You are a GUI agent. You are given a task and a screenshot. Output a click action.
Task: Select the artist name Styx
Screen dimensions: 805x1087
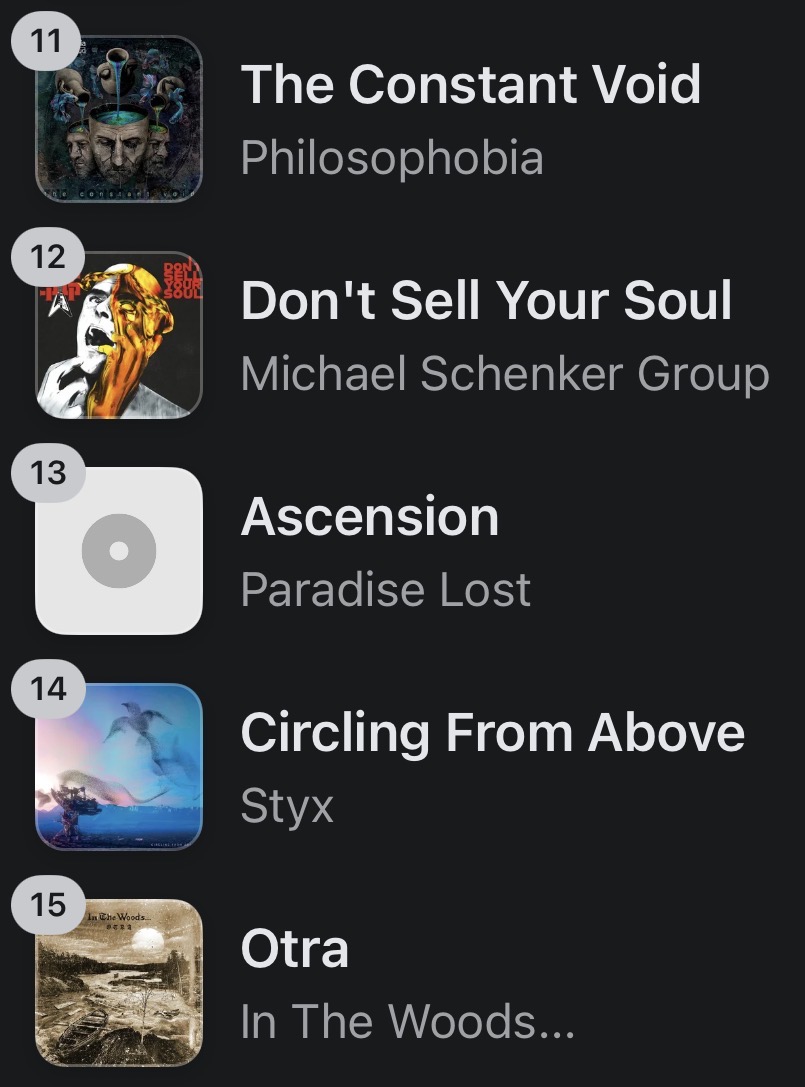287,806
